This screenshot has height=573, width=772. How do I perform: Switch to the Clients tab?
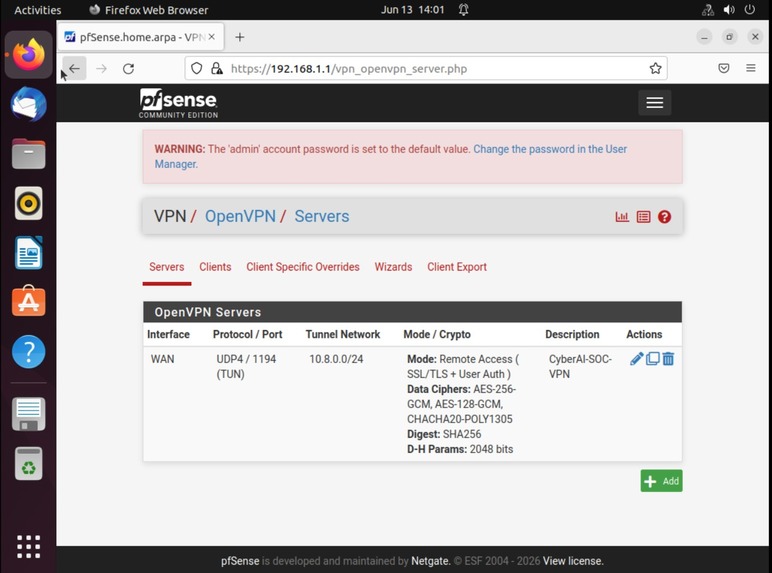tap(215, 267)
